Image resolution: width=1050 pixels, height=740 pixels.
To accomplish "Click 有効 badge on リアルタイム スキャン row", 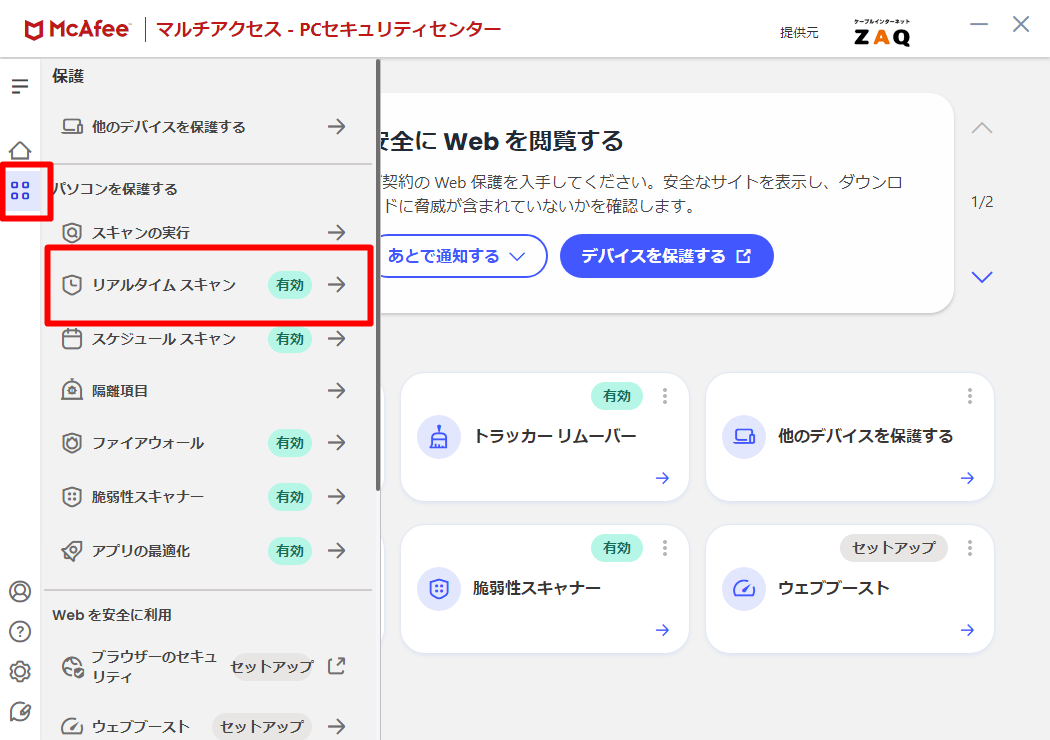I will tap(290, 285).
